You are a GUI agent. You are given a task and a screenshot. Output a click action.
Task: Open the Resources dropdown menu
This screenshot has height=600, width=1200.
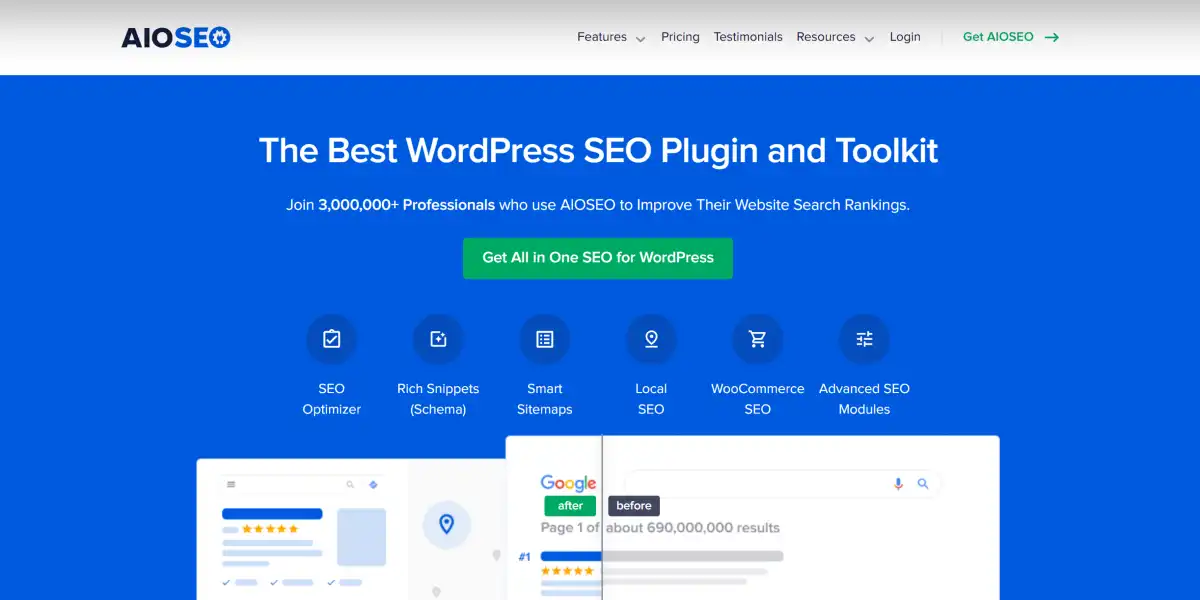[828, 36]
